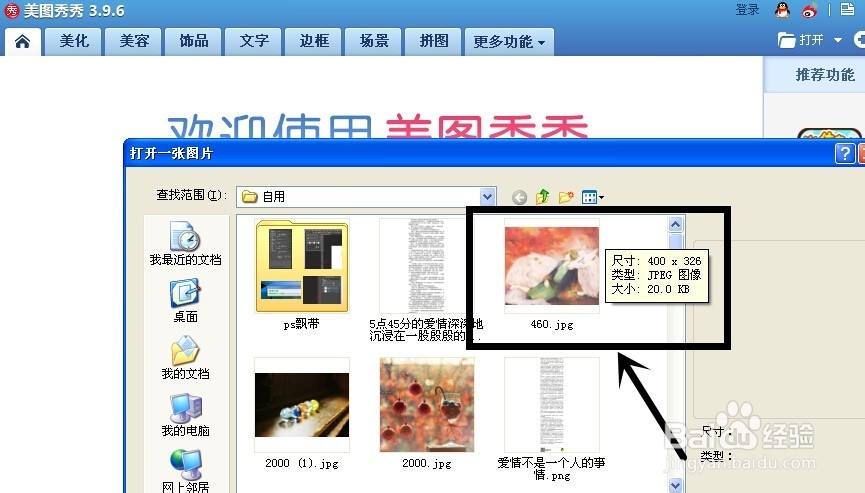Switch to the 饰品 tab
The height and width of the screenshot is (493, 865).
[x=194, y=41]
